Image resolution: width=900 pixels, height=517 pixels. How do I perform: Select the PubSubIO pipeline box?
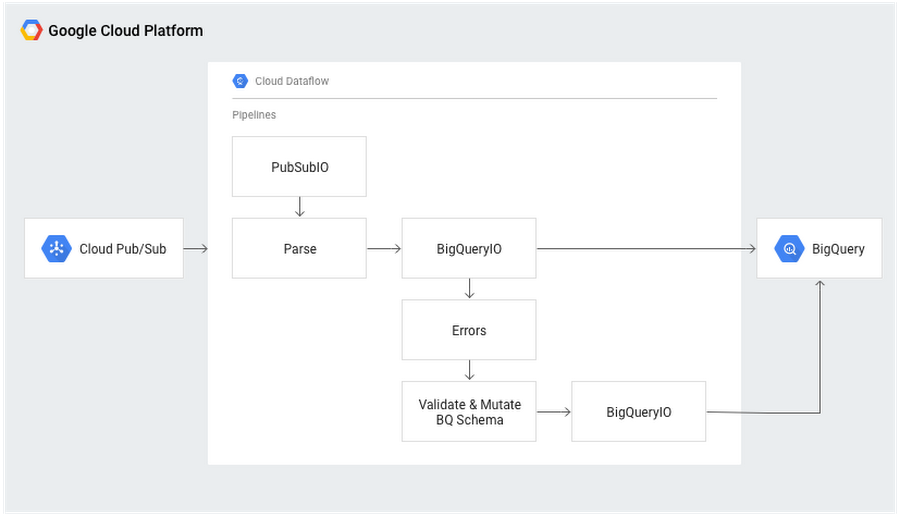coord(299,166)
